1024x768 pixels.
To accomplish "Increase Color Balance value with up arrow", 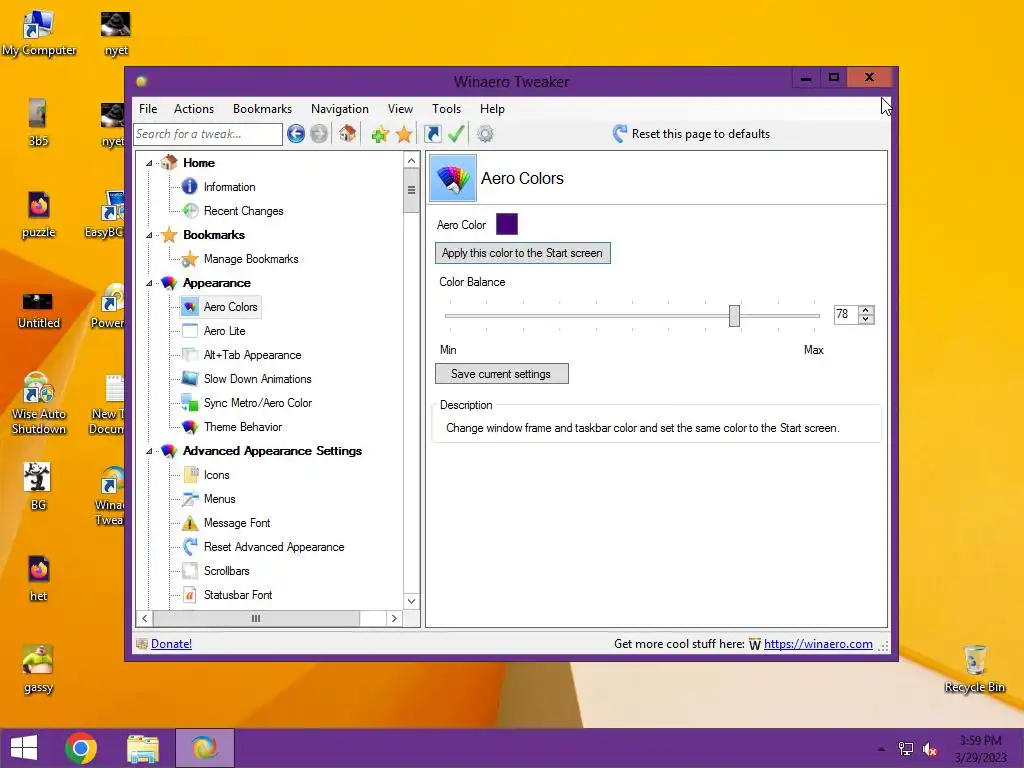I will coord(866,310).
